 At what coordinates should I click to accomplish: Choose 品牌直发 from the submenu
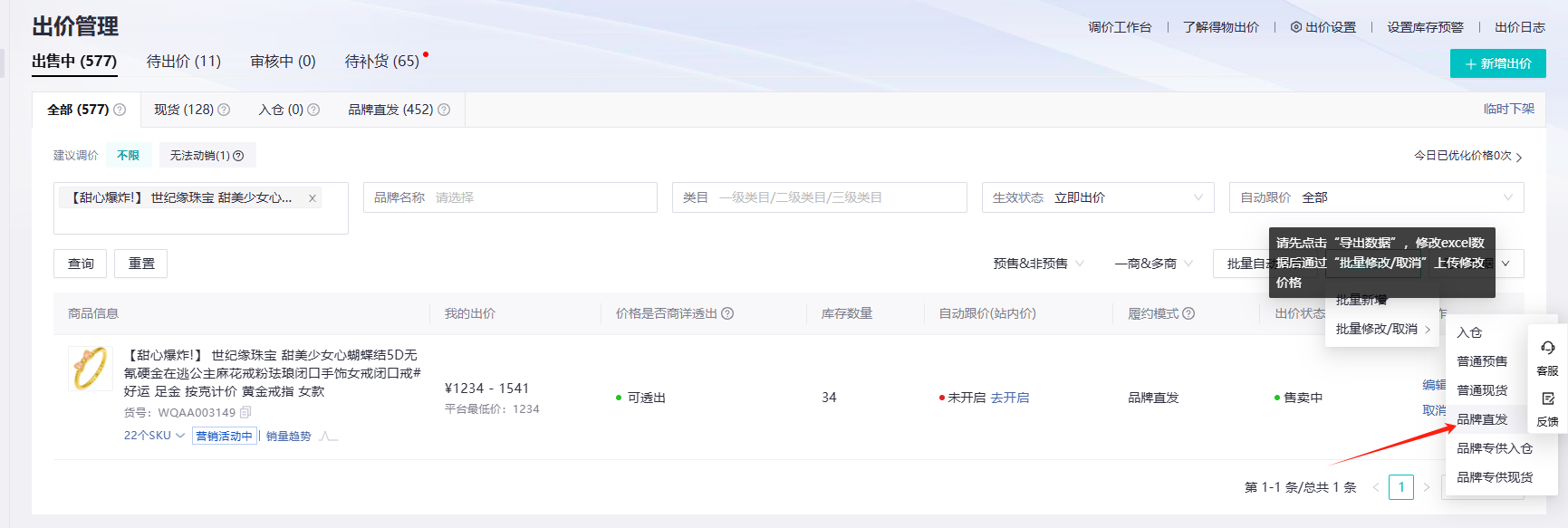pyautogui.click(x=1482, y=419)
